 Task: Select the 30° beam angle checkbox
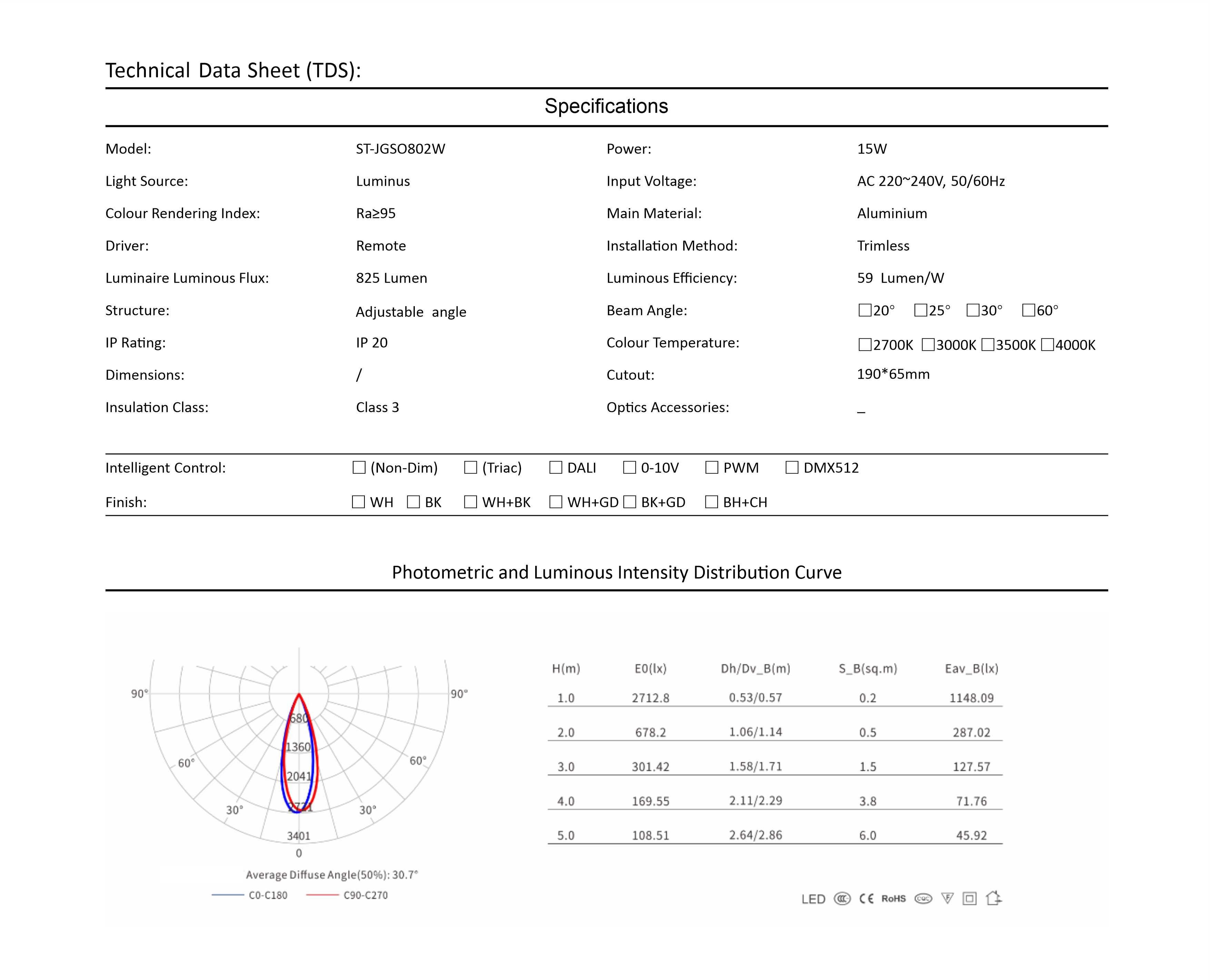click(973, 310)
